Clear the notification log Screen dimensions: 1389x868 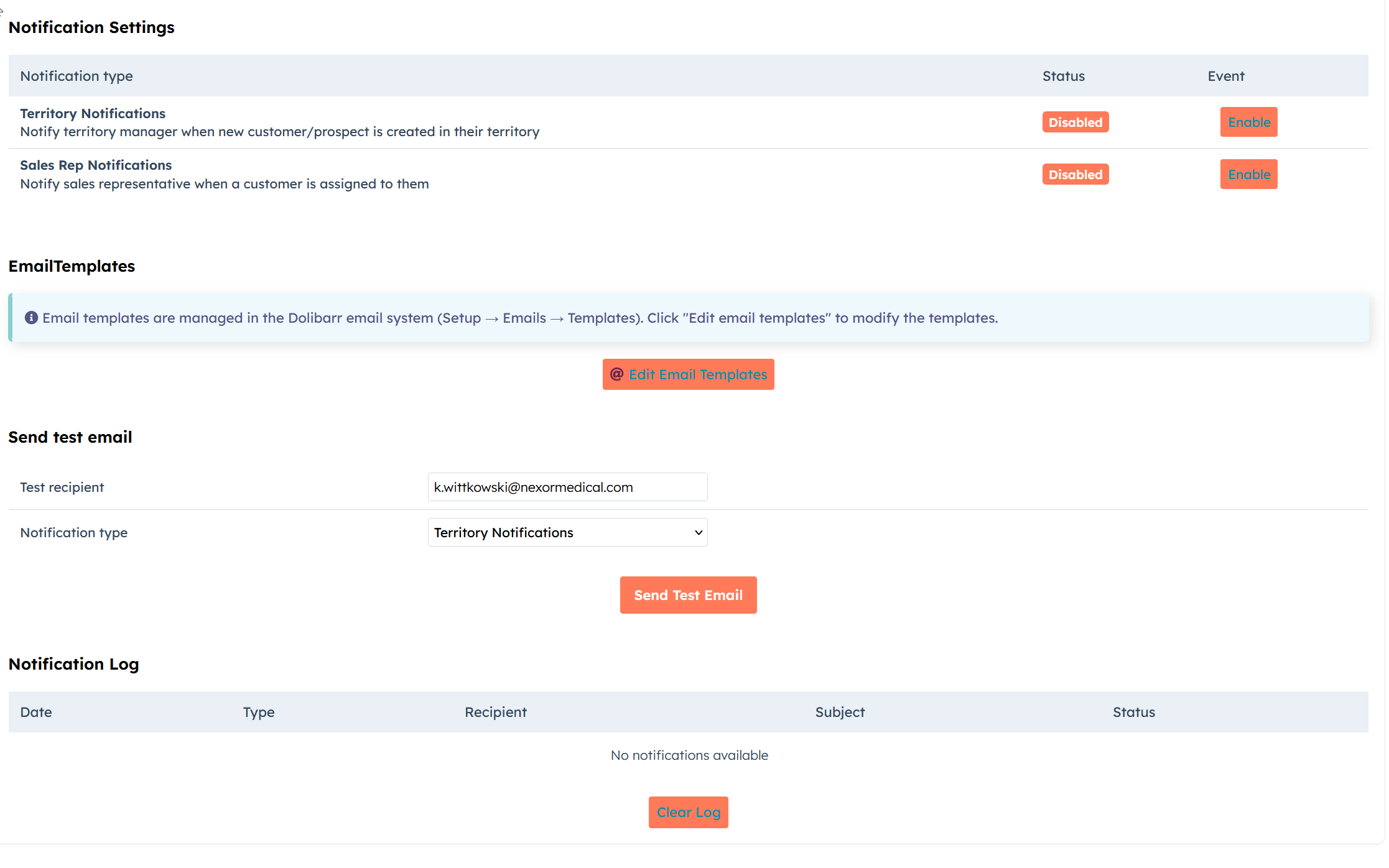click(x=688, y=812)
